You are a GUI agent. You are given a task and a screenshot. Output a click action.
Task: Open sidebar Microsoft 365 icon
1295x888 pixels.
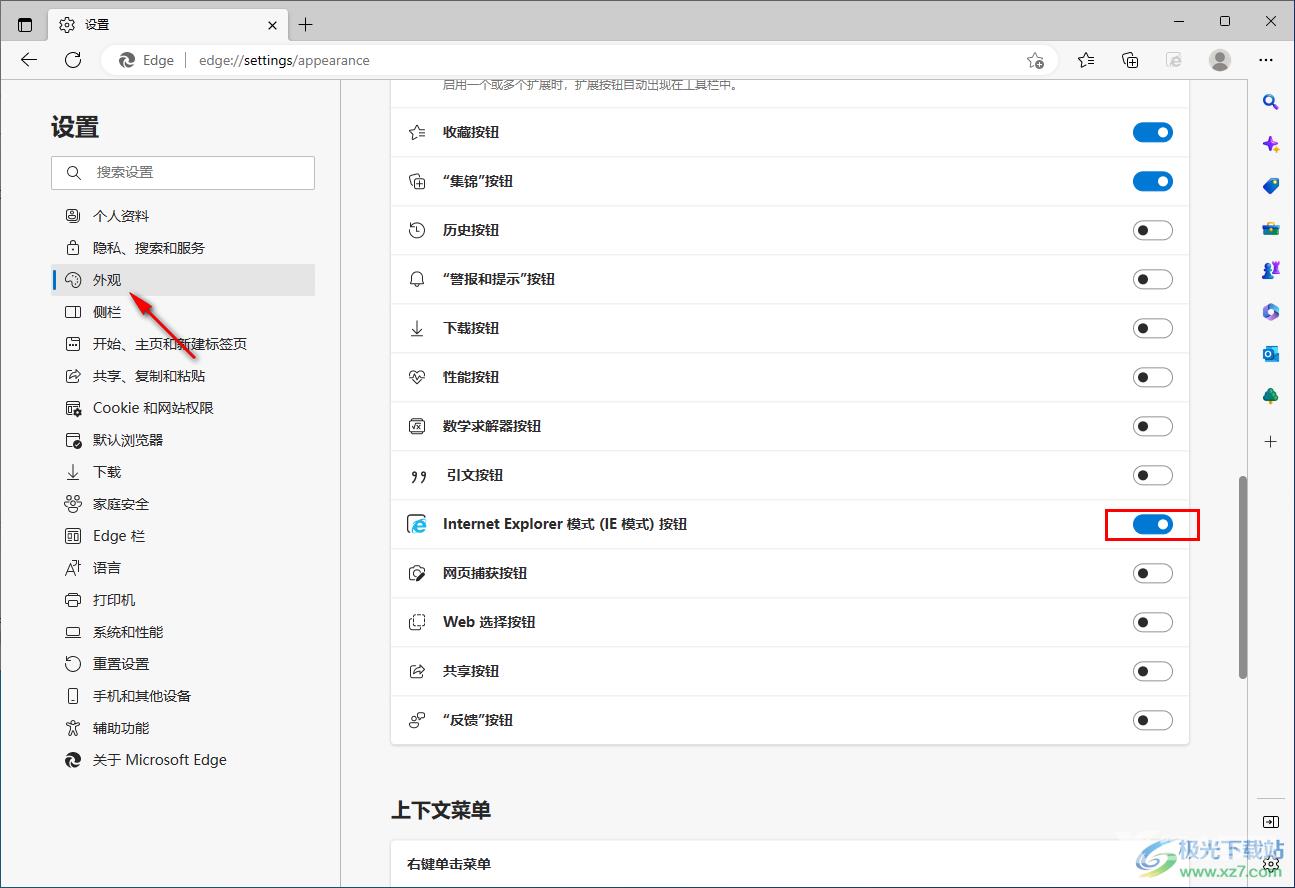(x=1270, y=312)
